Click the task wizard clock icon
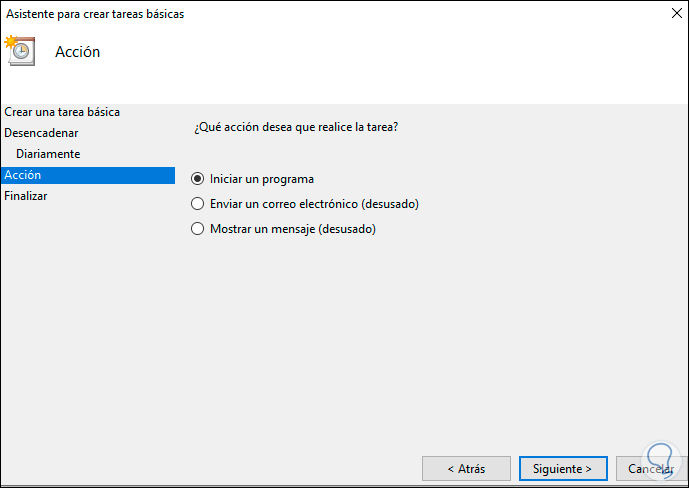The width and height of the screenshot is (689, 488). pyautogui.click(x=20, y=51)
